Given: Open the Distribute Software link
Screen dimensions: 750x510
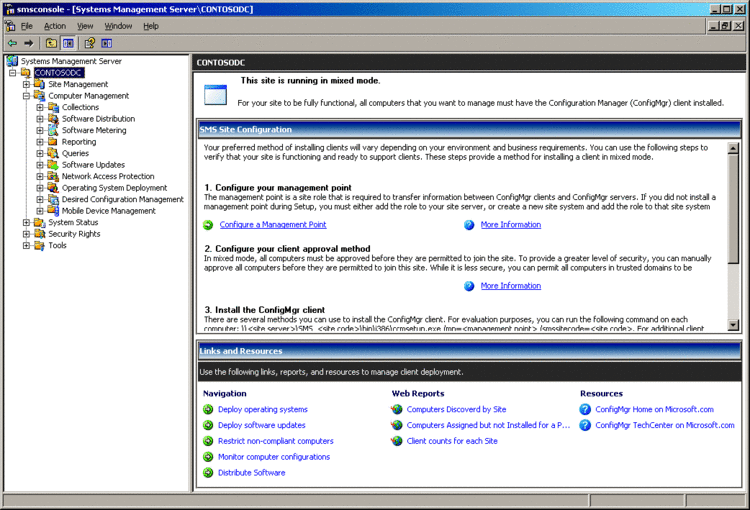Looking at the screenshot, I should coord(251,473).
